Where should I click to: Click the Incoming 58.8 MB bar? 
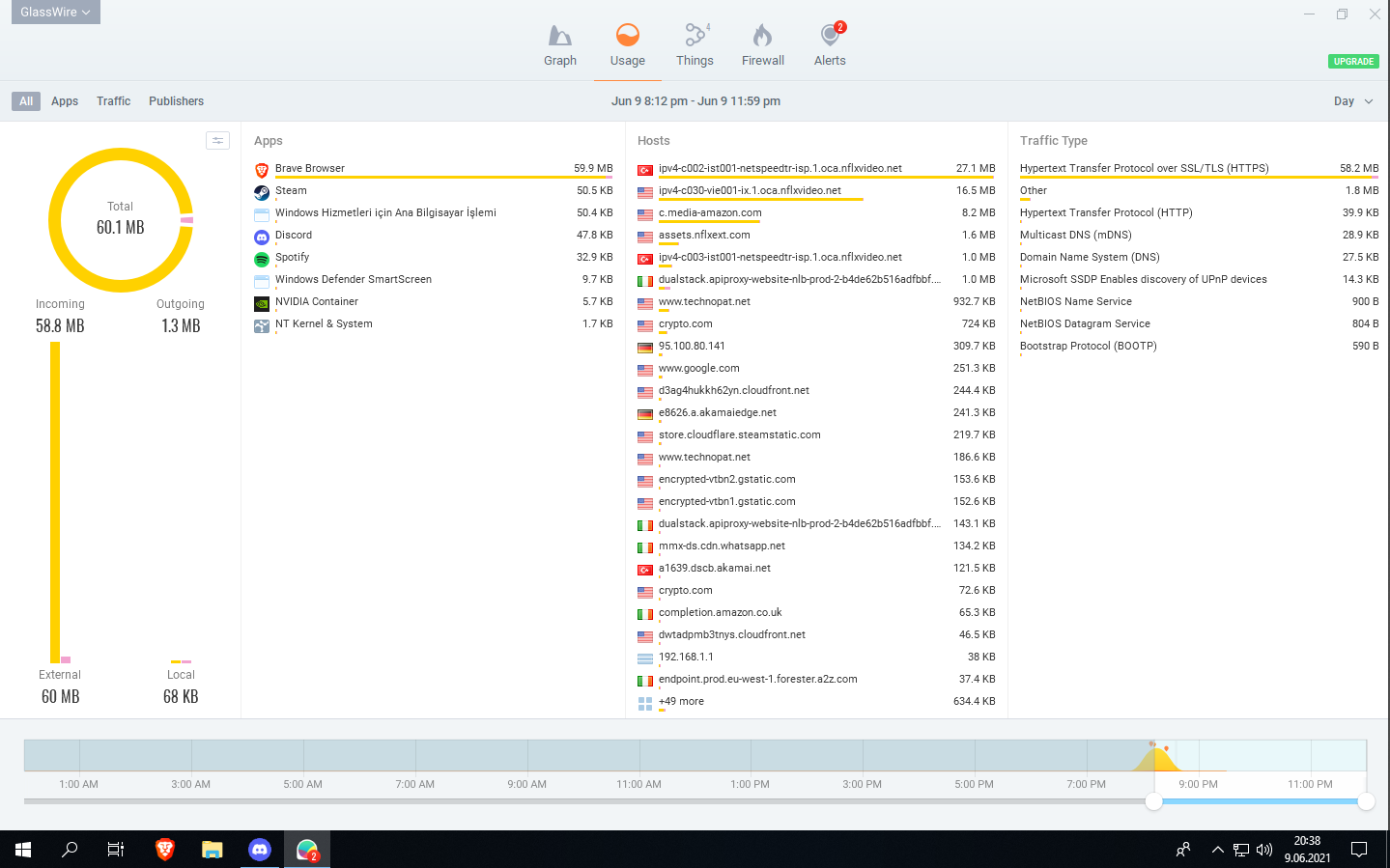pyautogui.click(x=55, y=502)
